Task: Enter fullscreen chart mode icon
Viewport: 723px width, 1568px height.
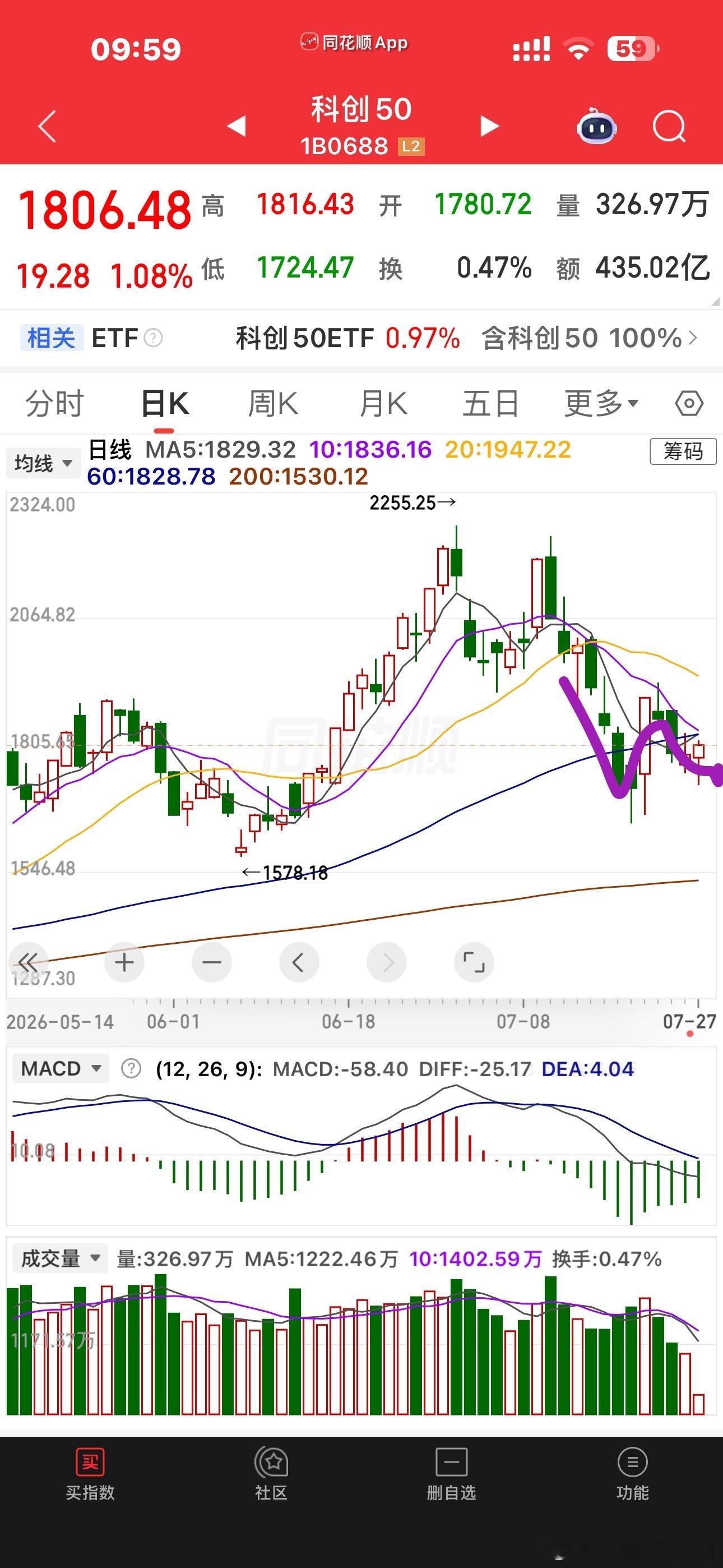Action: (474, 962)
